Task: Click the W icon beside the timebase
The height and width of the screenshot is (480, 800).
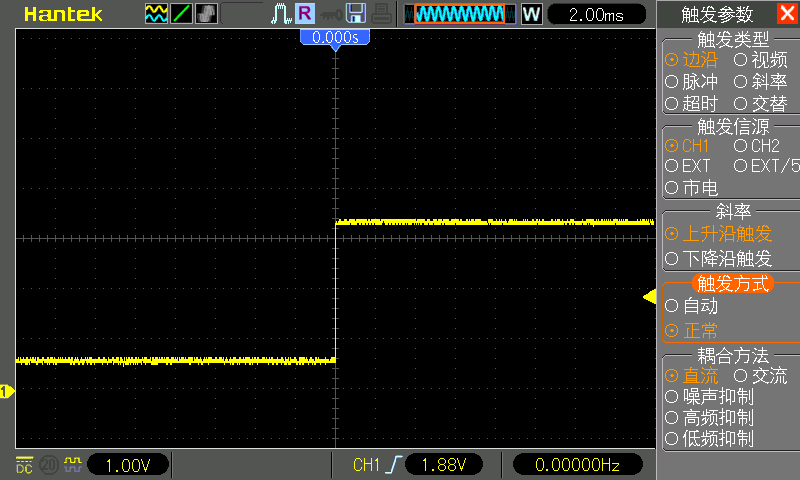Action: pyautogui.click(x=531, y=14)
